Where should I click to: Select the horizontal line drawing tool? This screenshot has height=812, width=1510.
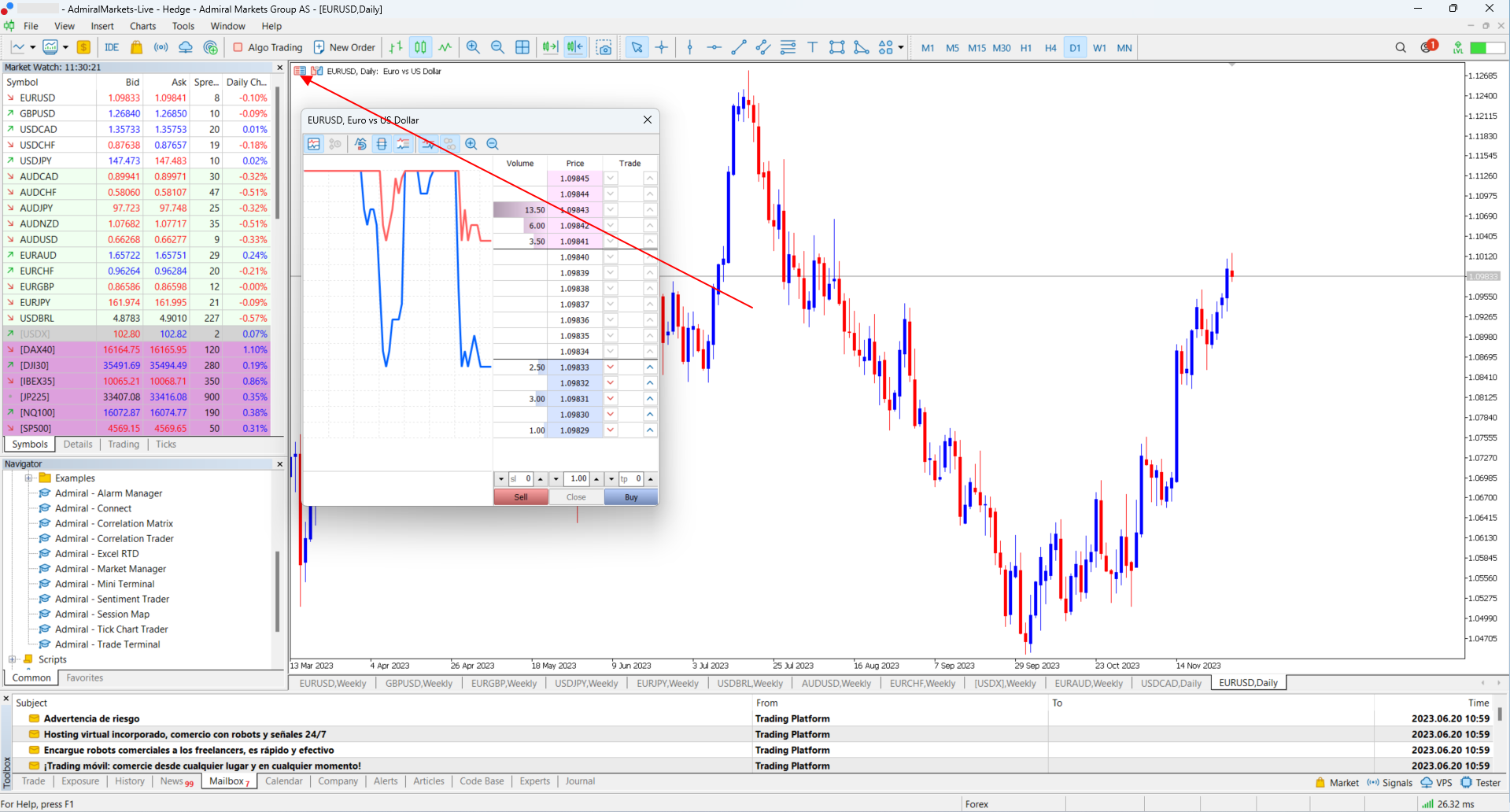pyautogui.click(x=714, y=47)
